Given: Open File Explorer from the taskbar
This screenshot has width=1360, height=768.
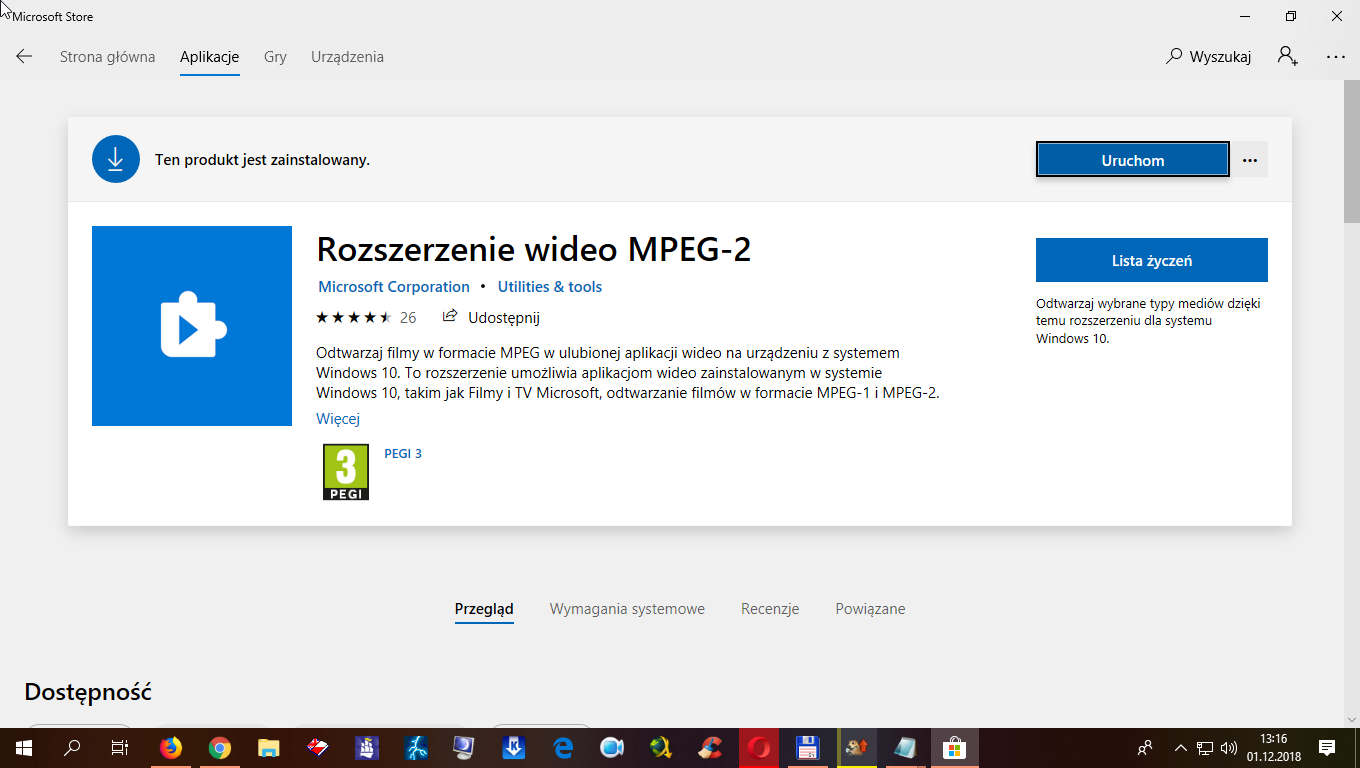Looking at the screenshot, I should 269,747.
